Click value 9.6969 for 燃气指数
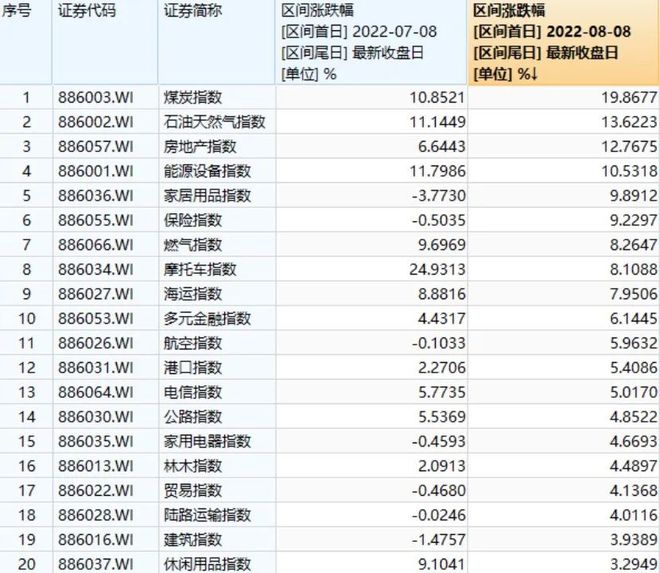This screenshot has width=660, height=573. 442,245
